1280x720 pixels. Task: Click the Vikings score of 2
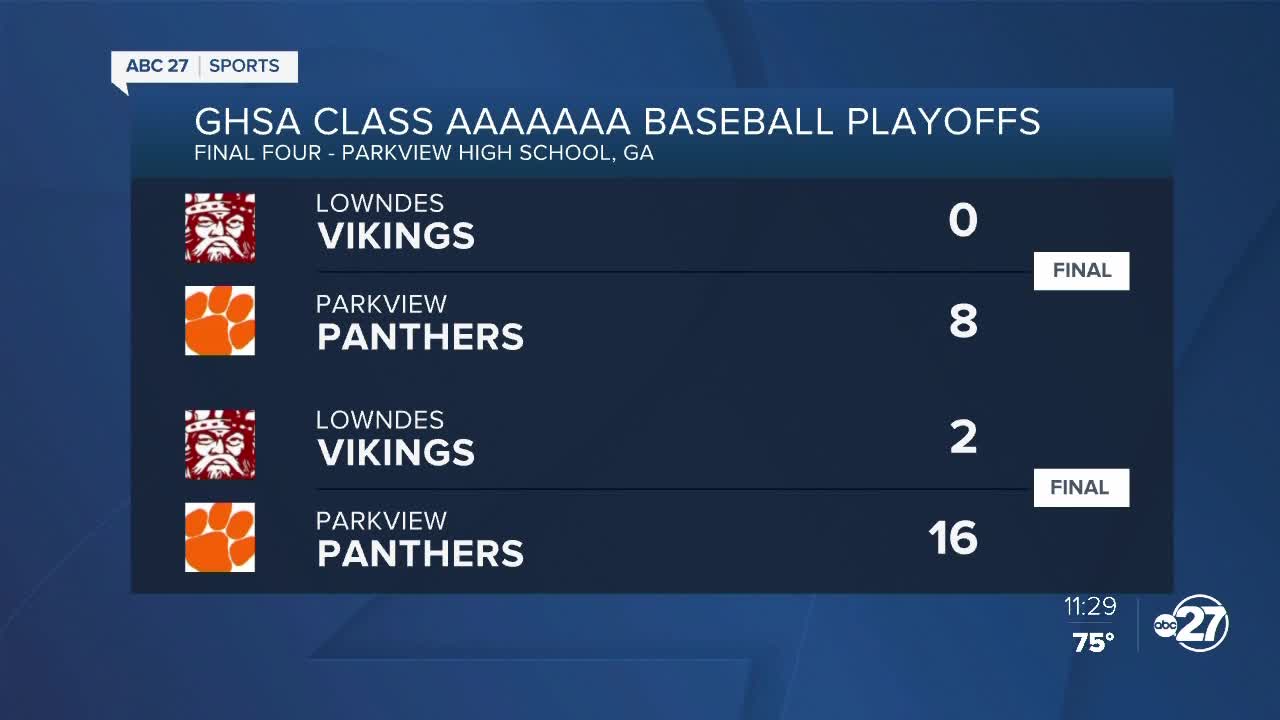click(962, 438)
